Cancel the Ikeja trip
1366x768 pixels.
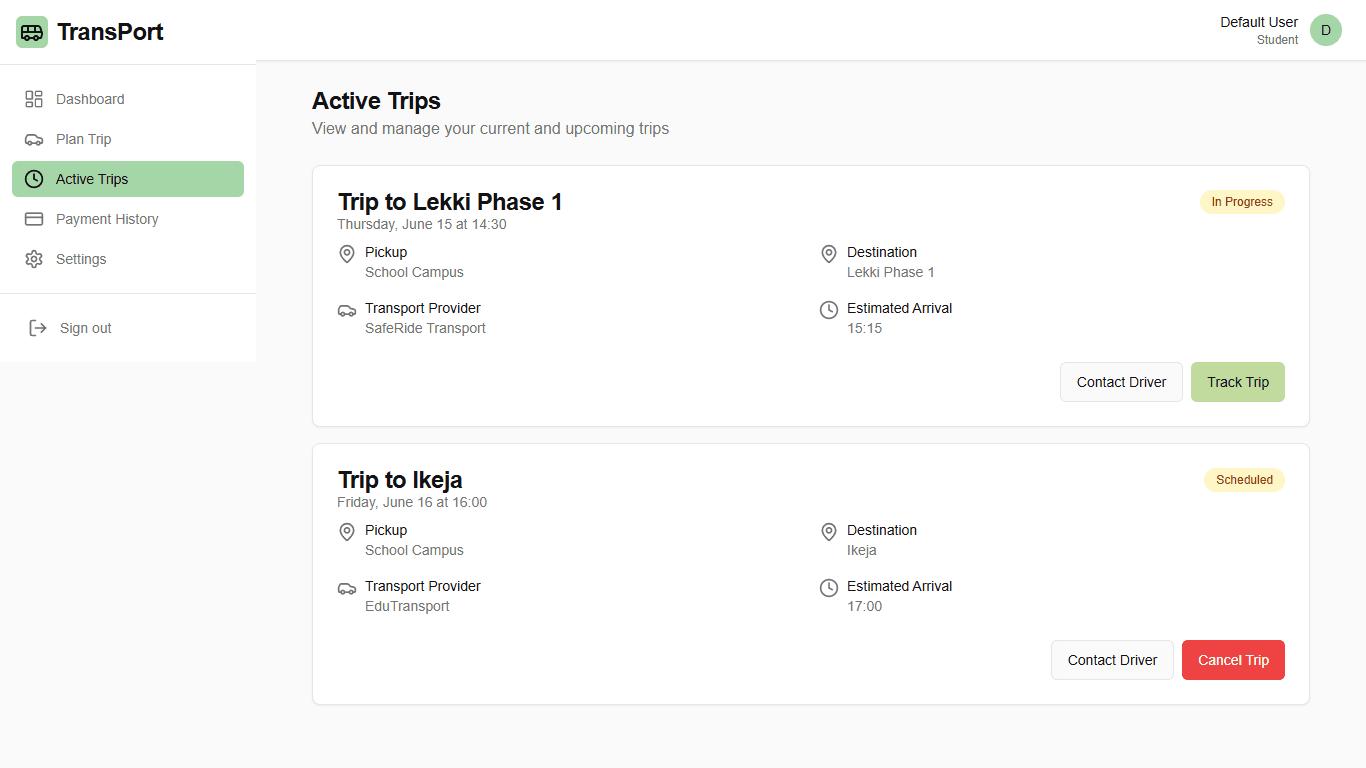[x=1233, y=660]
